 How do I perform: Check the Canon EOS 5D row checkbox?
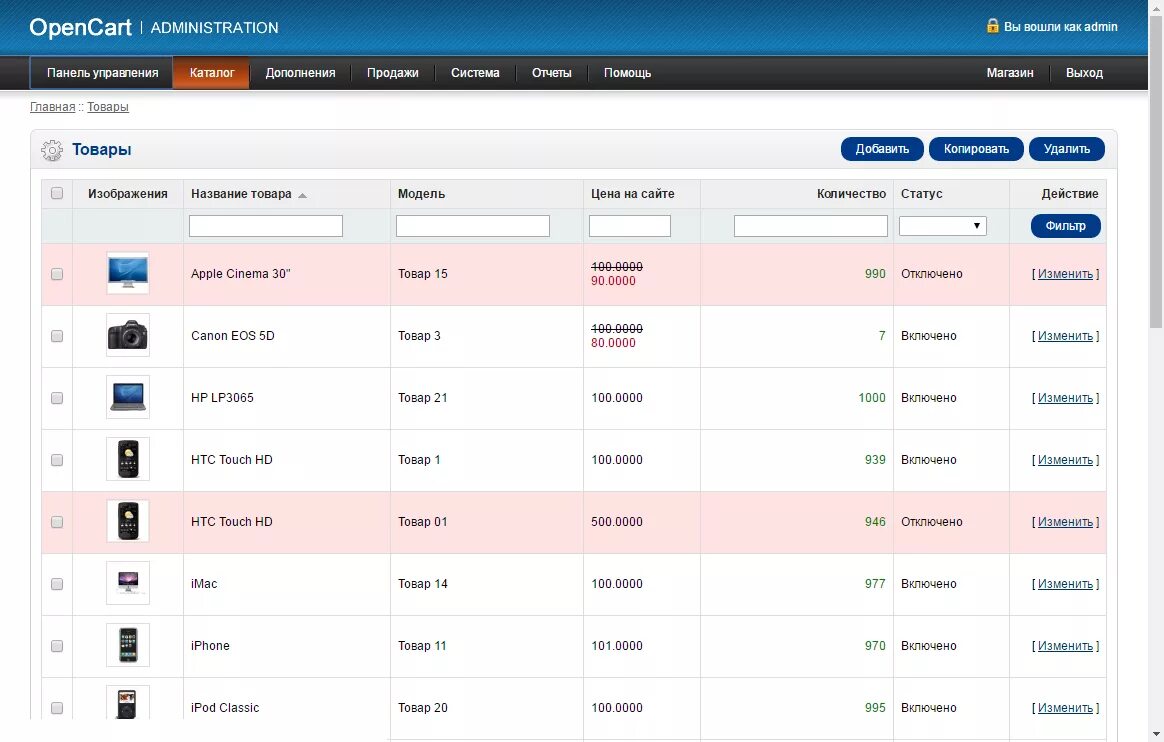pyautogui.click(x=57, y=336)
